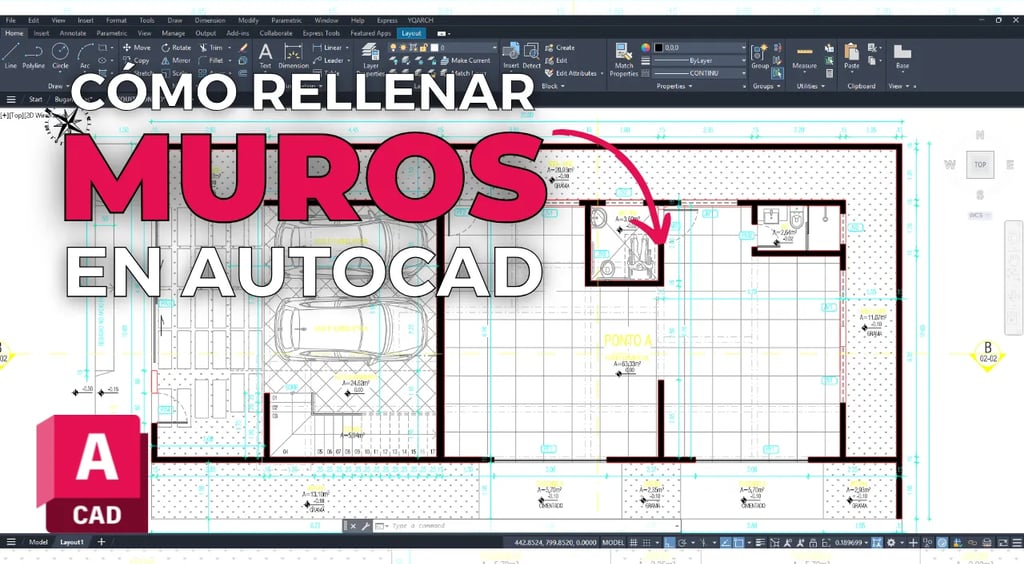This screenshot has height=564, width=1024.
Task: Expand the Utilities panel
Action: coord(810,86)
